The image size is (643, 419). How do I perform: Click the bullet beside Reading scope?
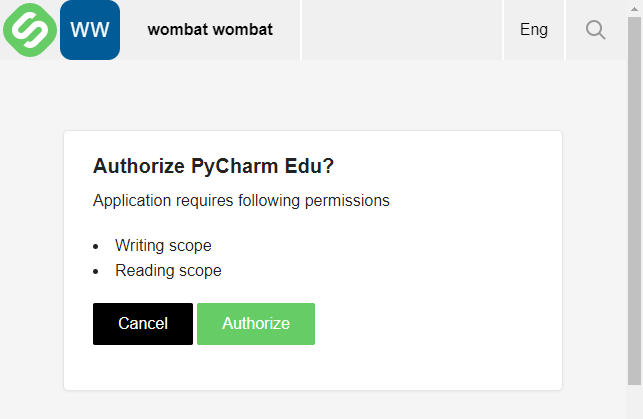[96, 271]
